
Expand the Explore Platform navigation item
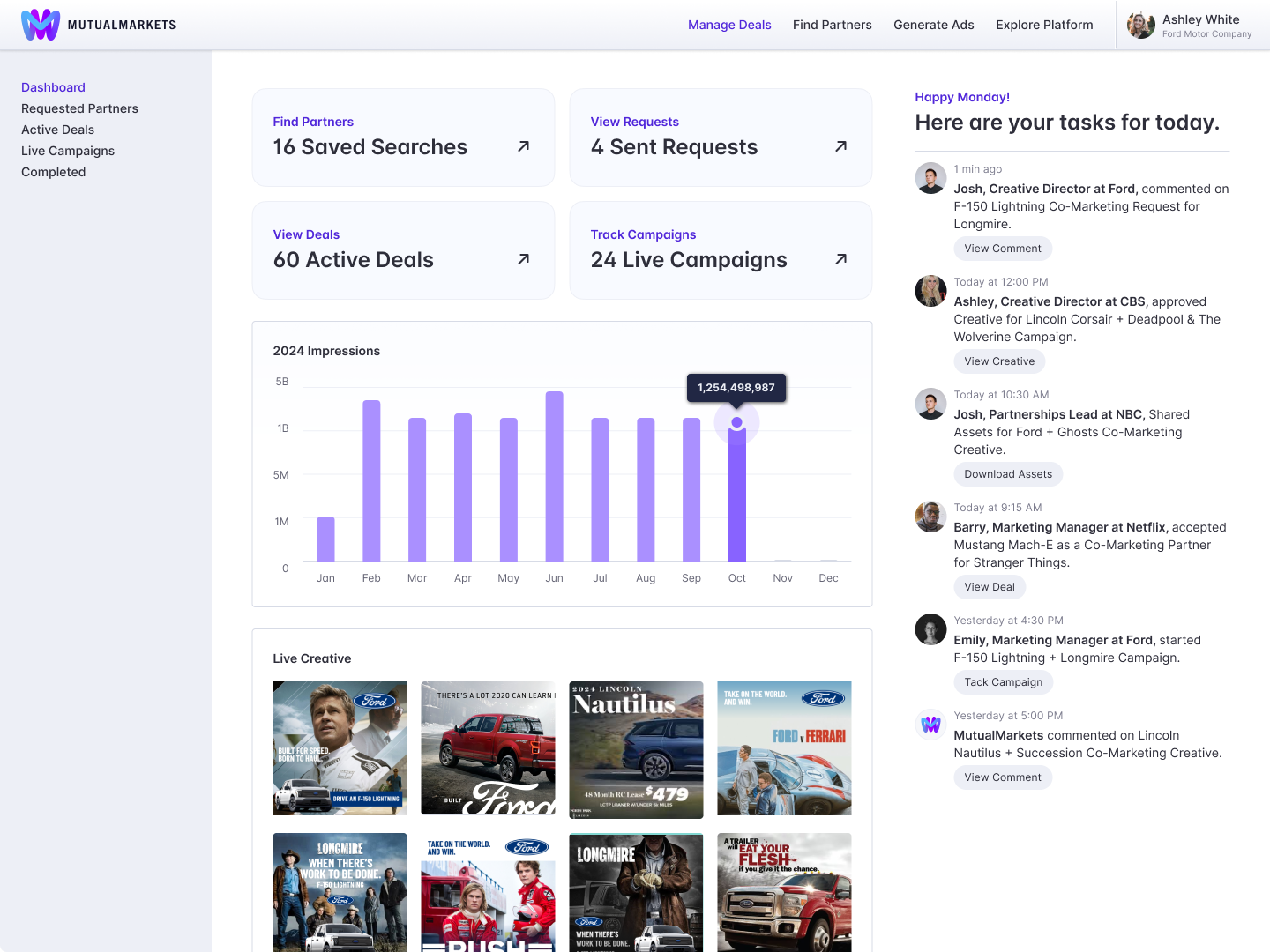1044,25
